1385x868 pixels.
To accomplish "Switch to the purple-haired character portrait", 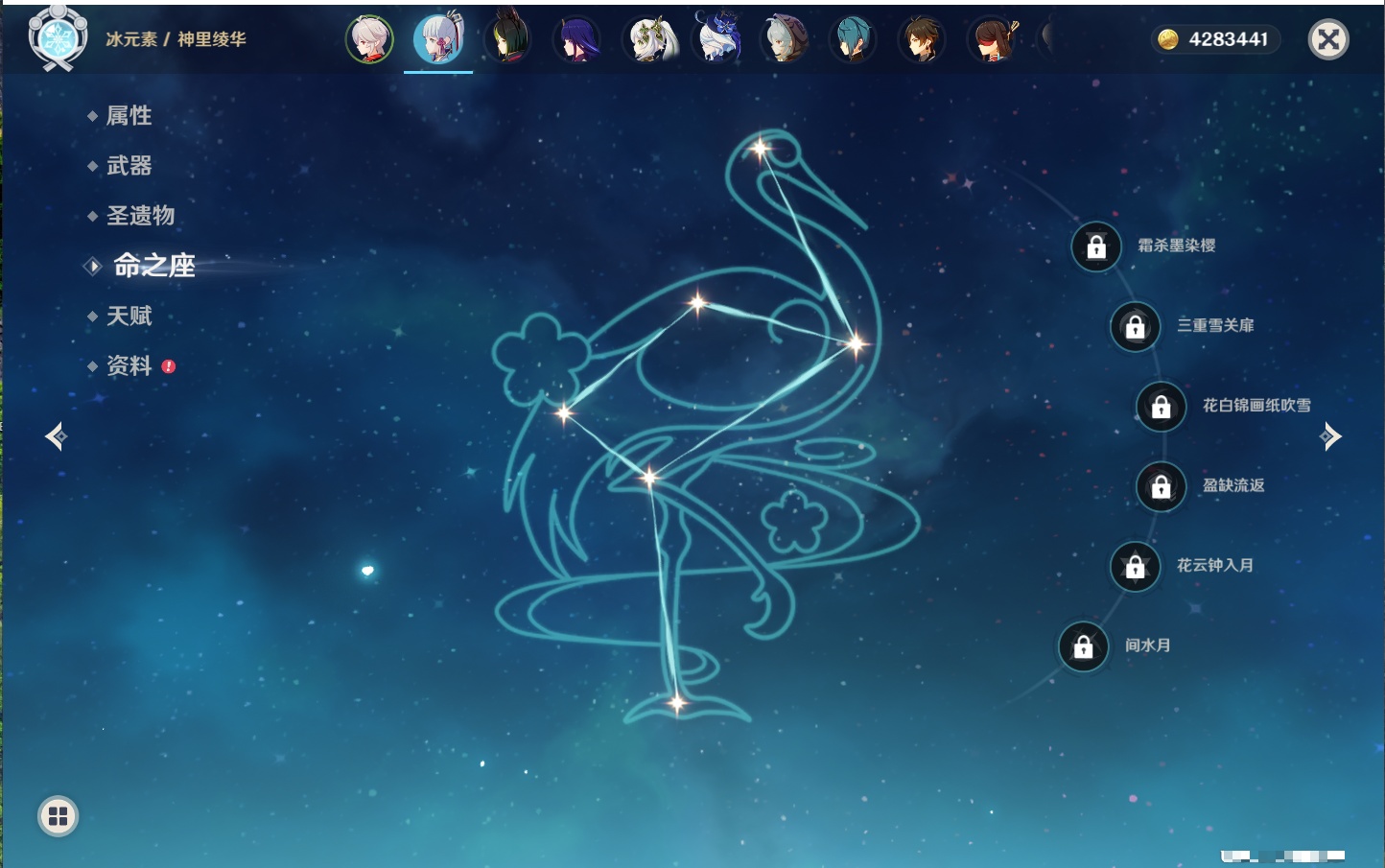I will (576, 39).
